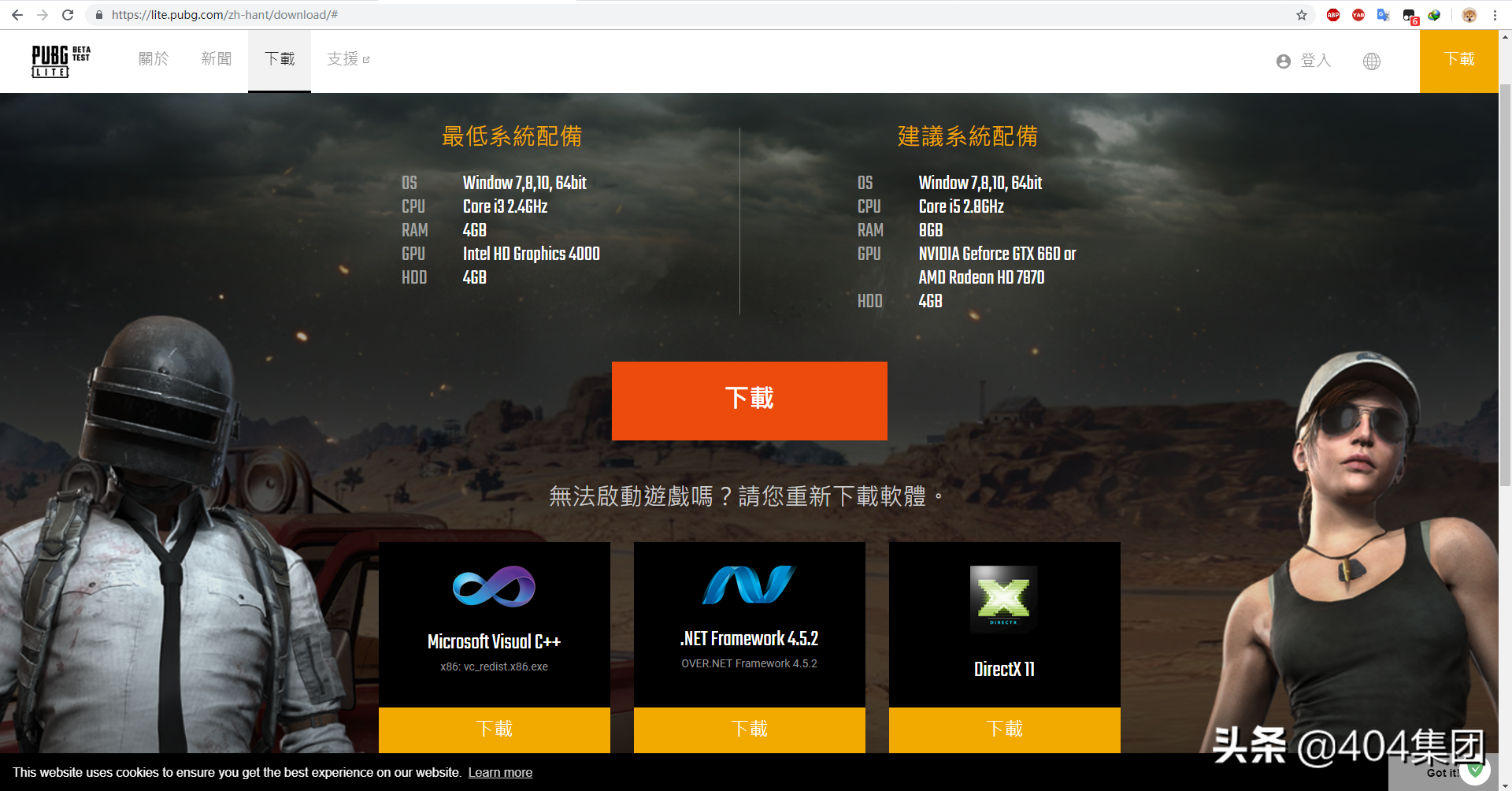This screenshot has height=791, width=1512.
Task: Open the Shiba dog profile avatar
Action: click(x=1469, y=15)
